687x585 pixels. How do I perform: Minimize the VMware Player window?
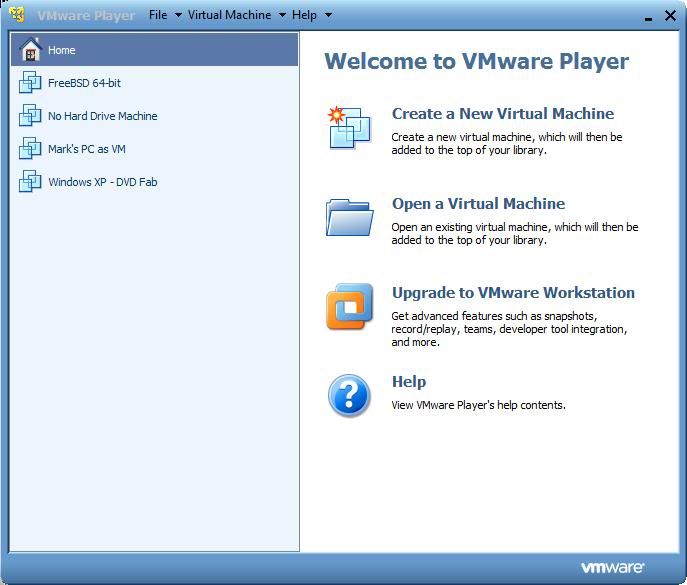648,18
